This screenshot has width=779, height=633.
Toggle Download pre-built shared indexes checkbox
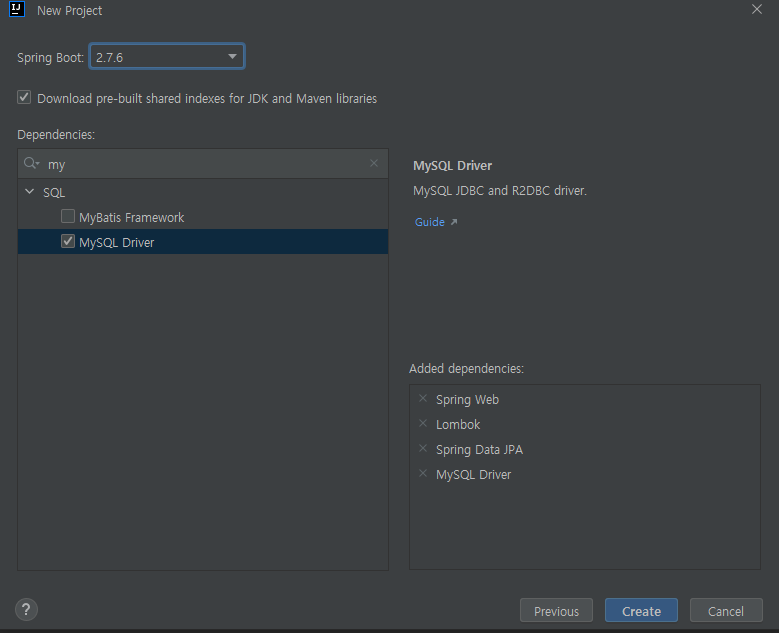click(24, 97)
